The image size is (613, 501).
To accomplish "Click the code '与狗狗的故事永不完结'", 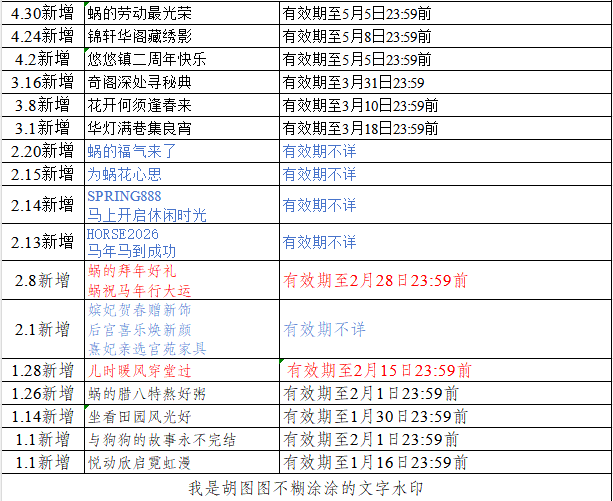I will point(162,440).
